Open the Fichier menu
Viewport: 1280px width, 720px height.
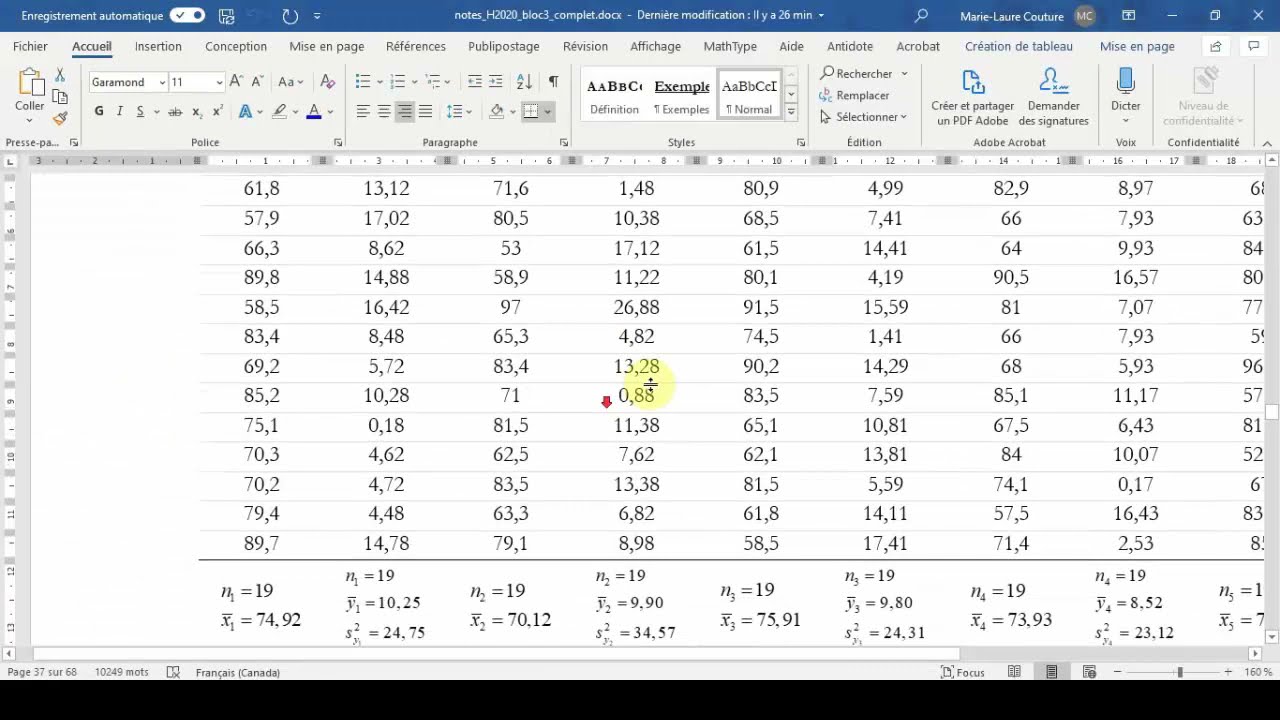(30, 46)
